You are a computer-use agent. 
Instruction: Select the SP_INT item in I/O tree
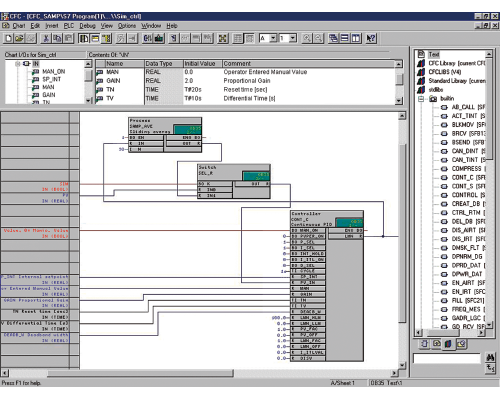pos(51,79)
